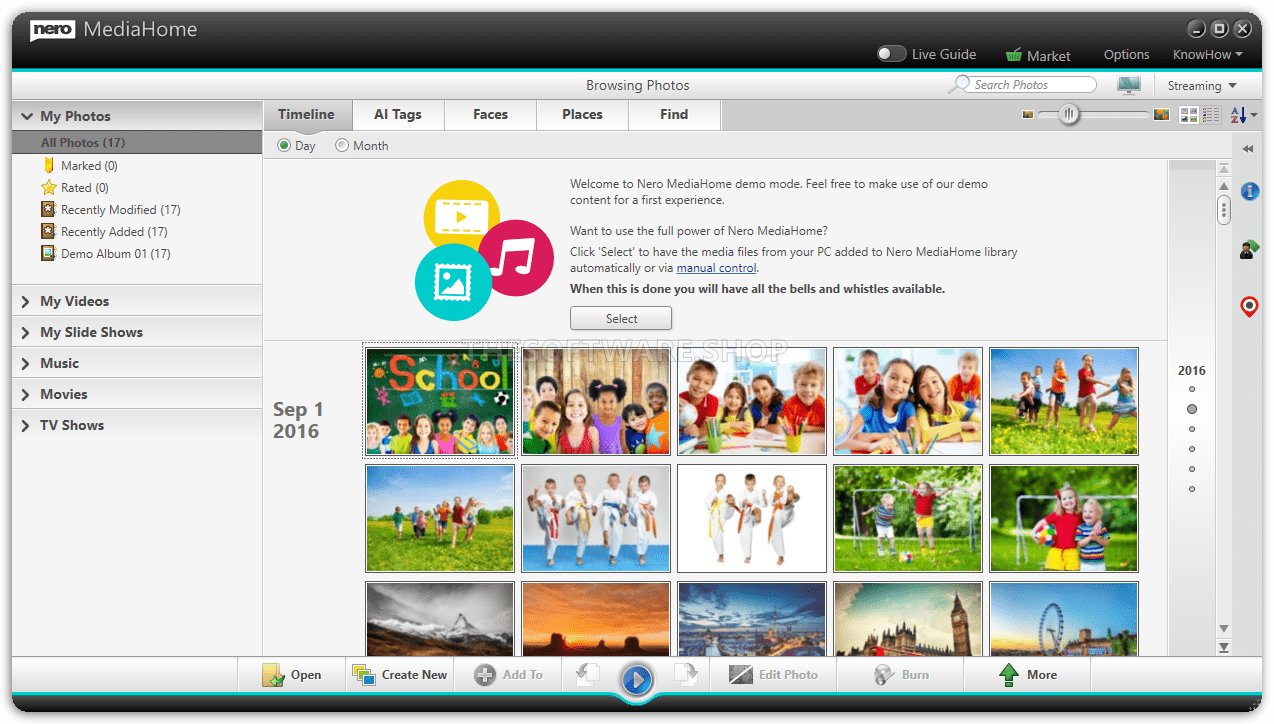The height and width of the screenshot is (724, 1274).
Task: Click the Select button in welcome banner
Action: [621, 319]
